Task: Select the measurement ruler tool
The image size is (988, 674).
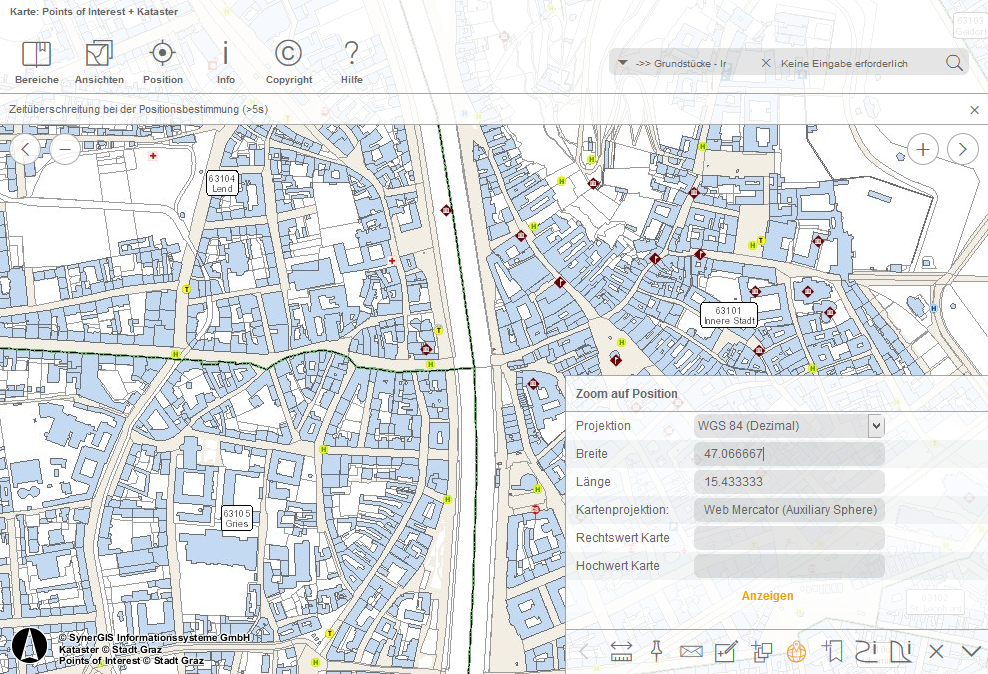Action: pos(622,651)
